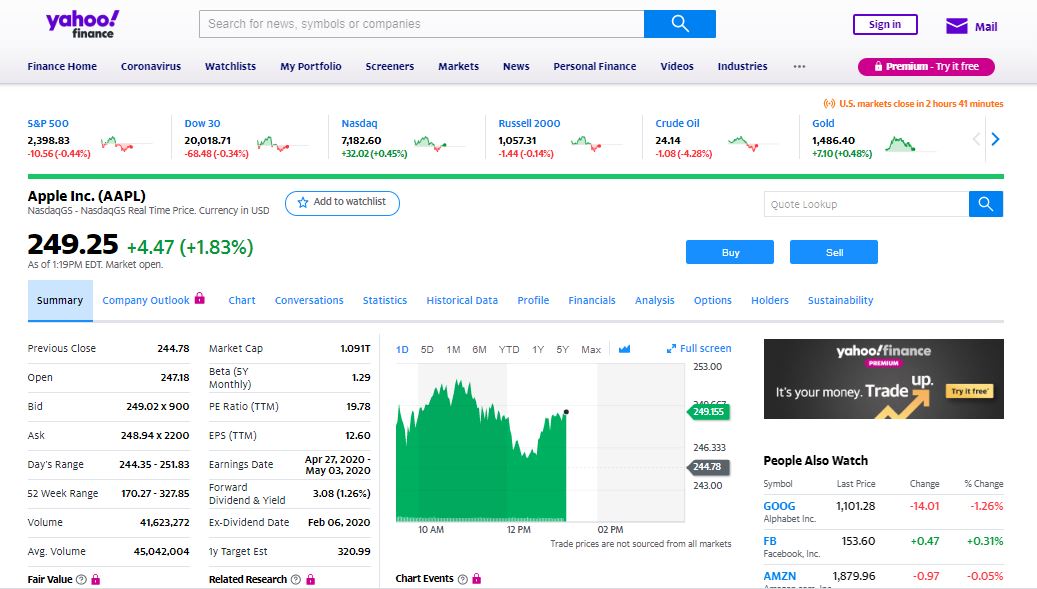This screenshot has width=1037, height=589.
Task: Go to the Conversations tab
Action: [310, 300]
